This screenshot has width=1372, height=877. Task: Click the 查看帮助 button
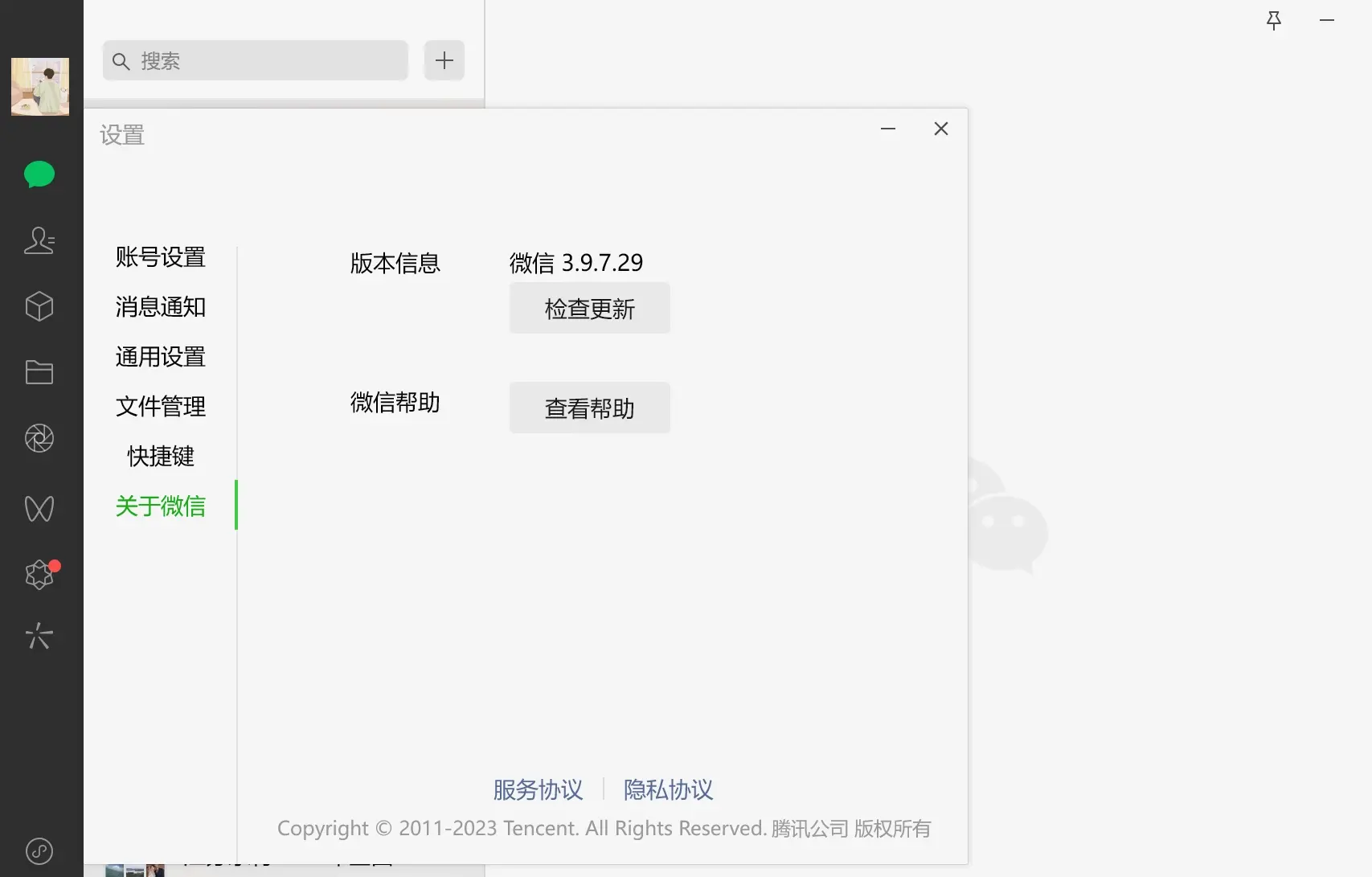[590, 408]
